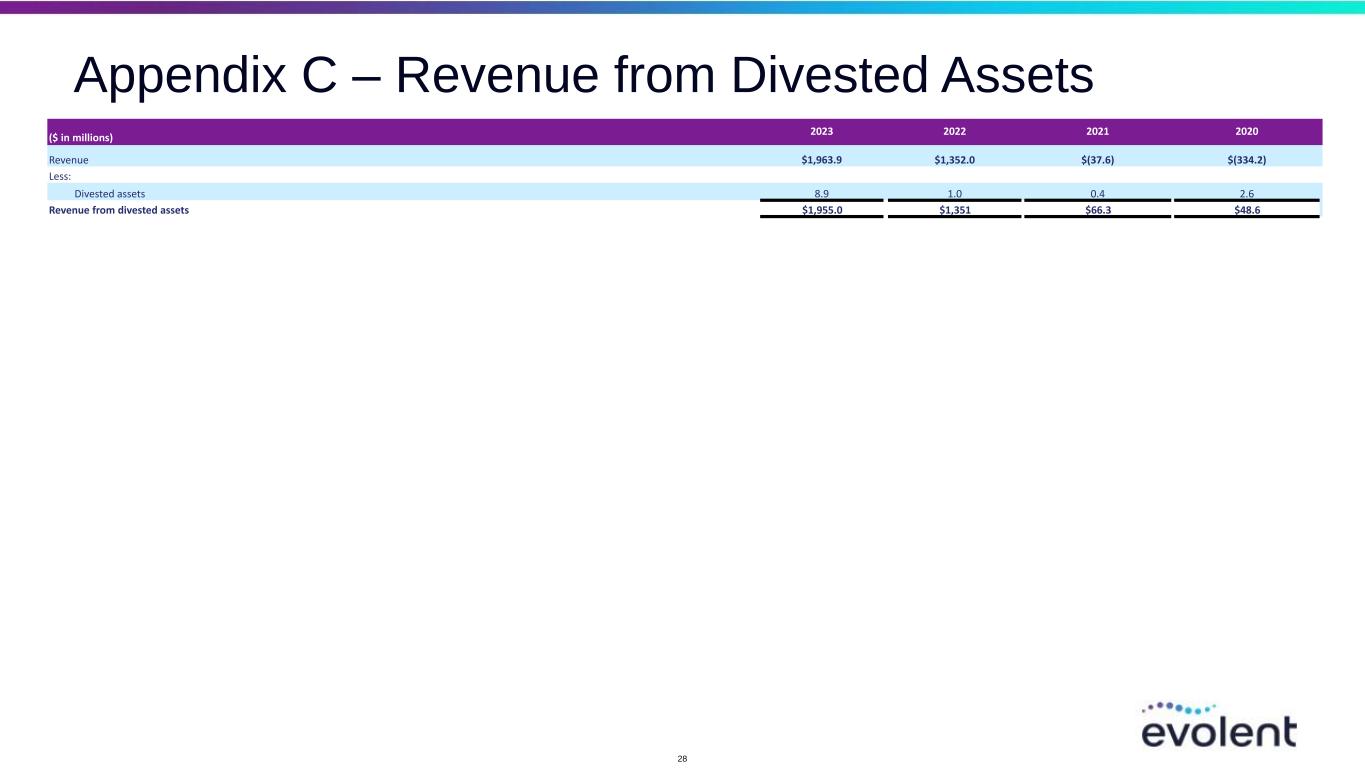Click the $(37.6) revenue value

point(1096,159)
